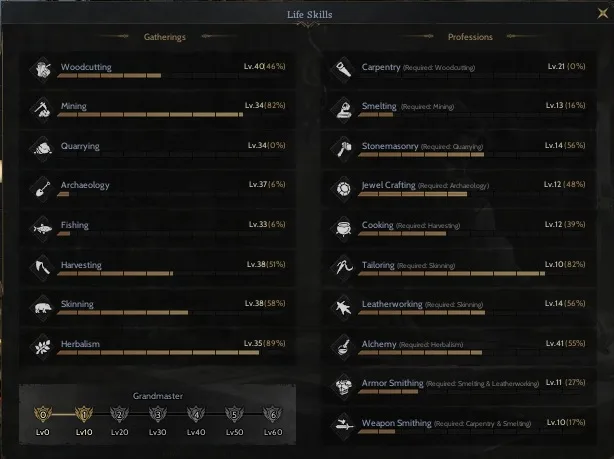Click the Herbalism progress bar

click(x=170, y=353)
